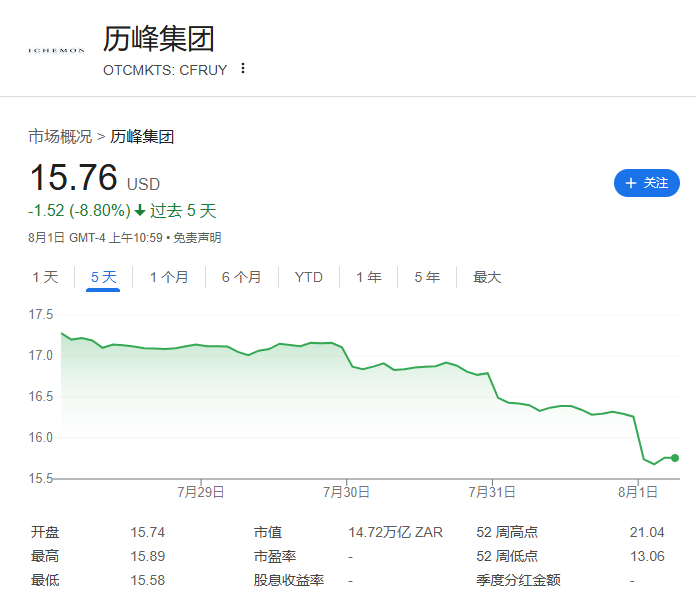Open the 免责声明 disclaimer link
Viewport: 696px width, 606px height.
point(197,238)
